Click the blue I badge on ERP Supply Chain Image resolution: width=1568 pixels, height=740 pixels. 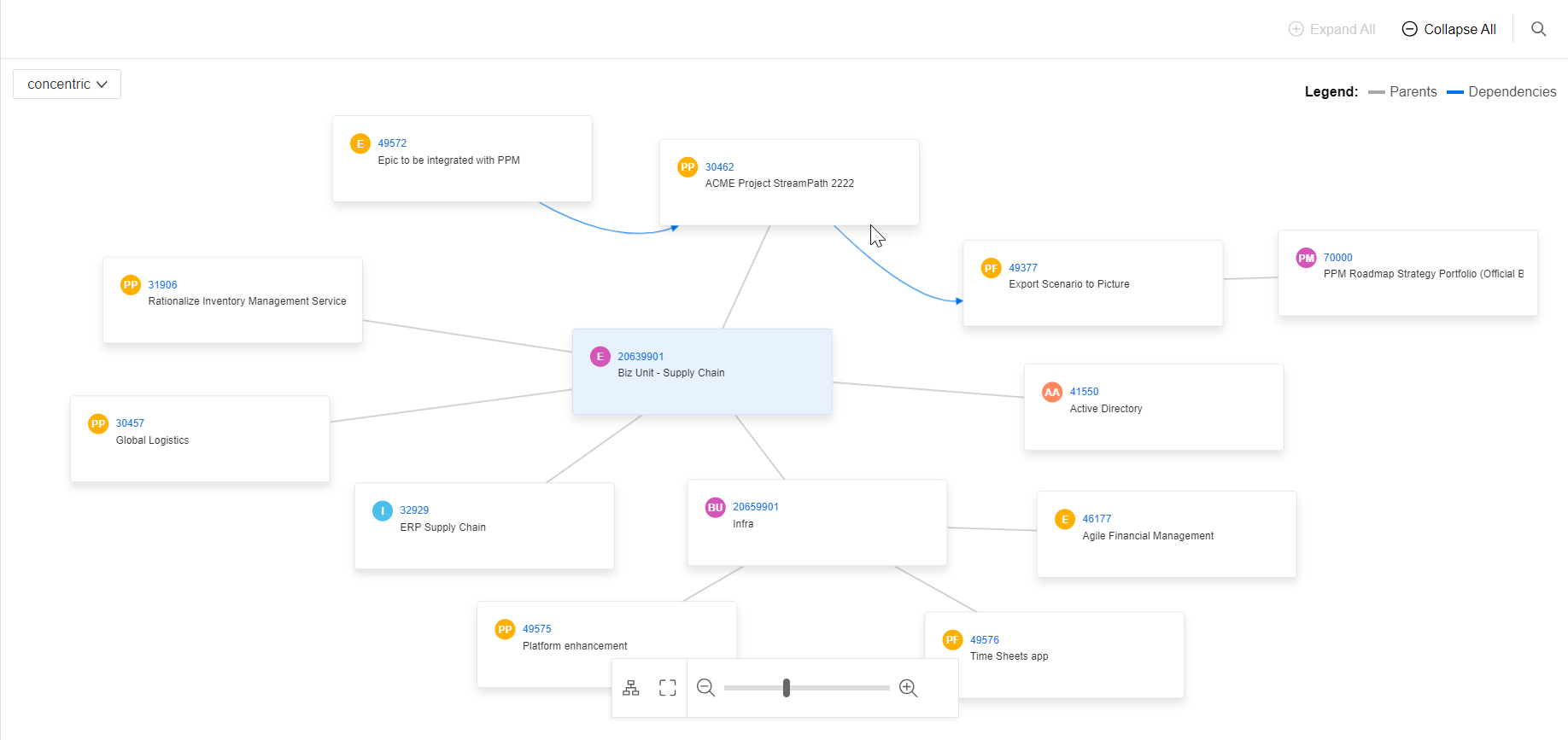(x=383, y=510)
